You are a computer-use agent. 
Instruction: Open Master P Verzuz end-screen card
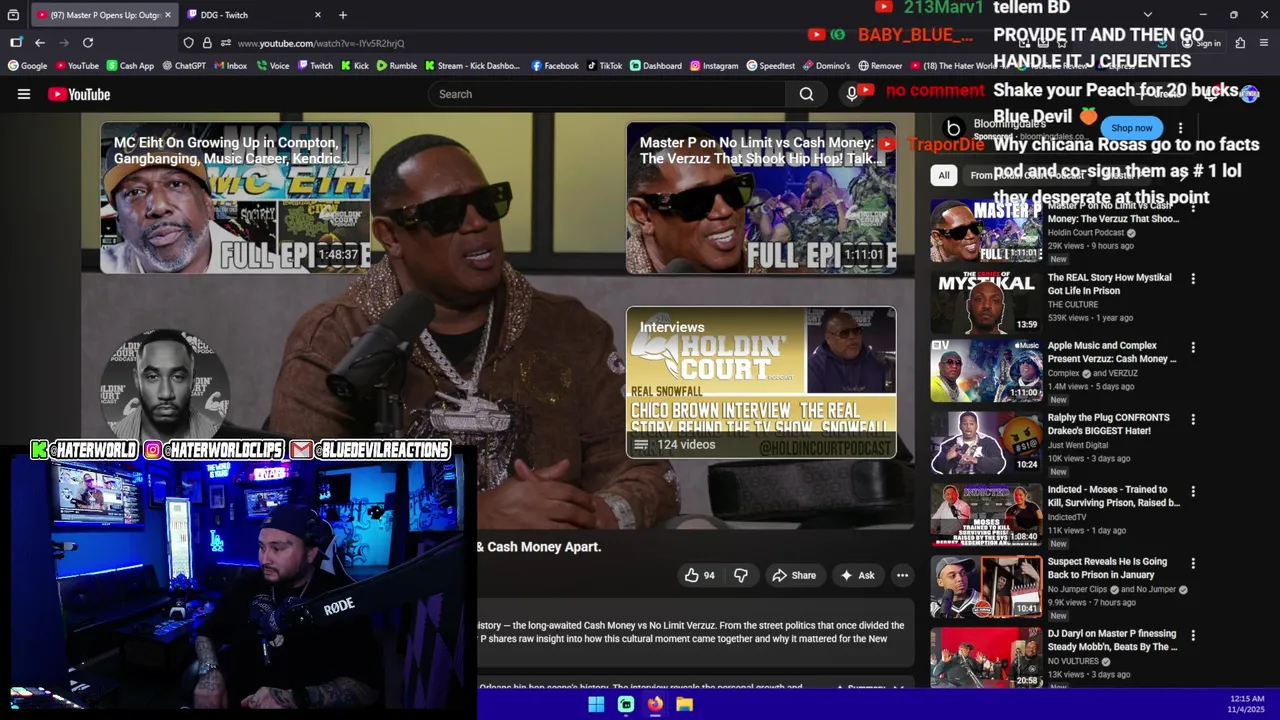761,198
